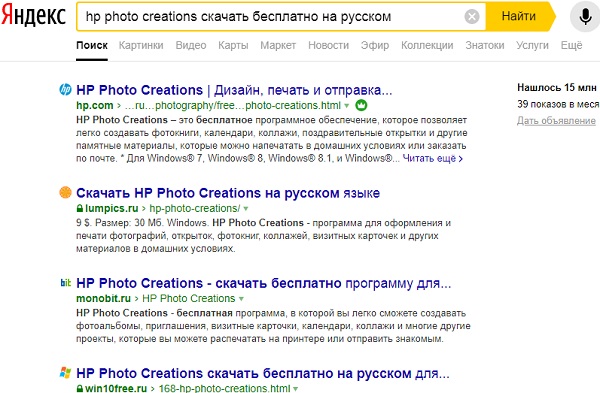Click the win10free.ru domain link
This screenshot has height=393, width=600.
pos(116,388)
